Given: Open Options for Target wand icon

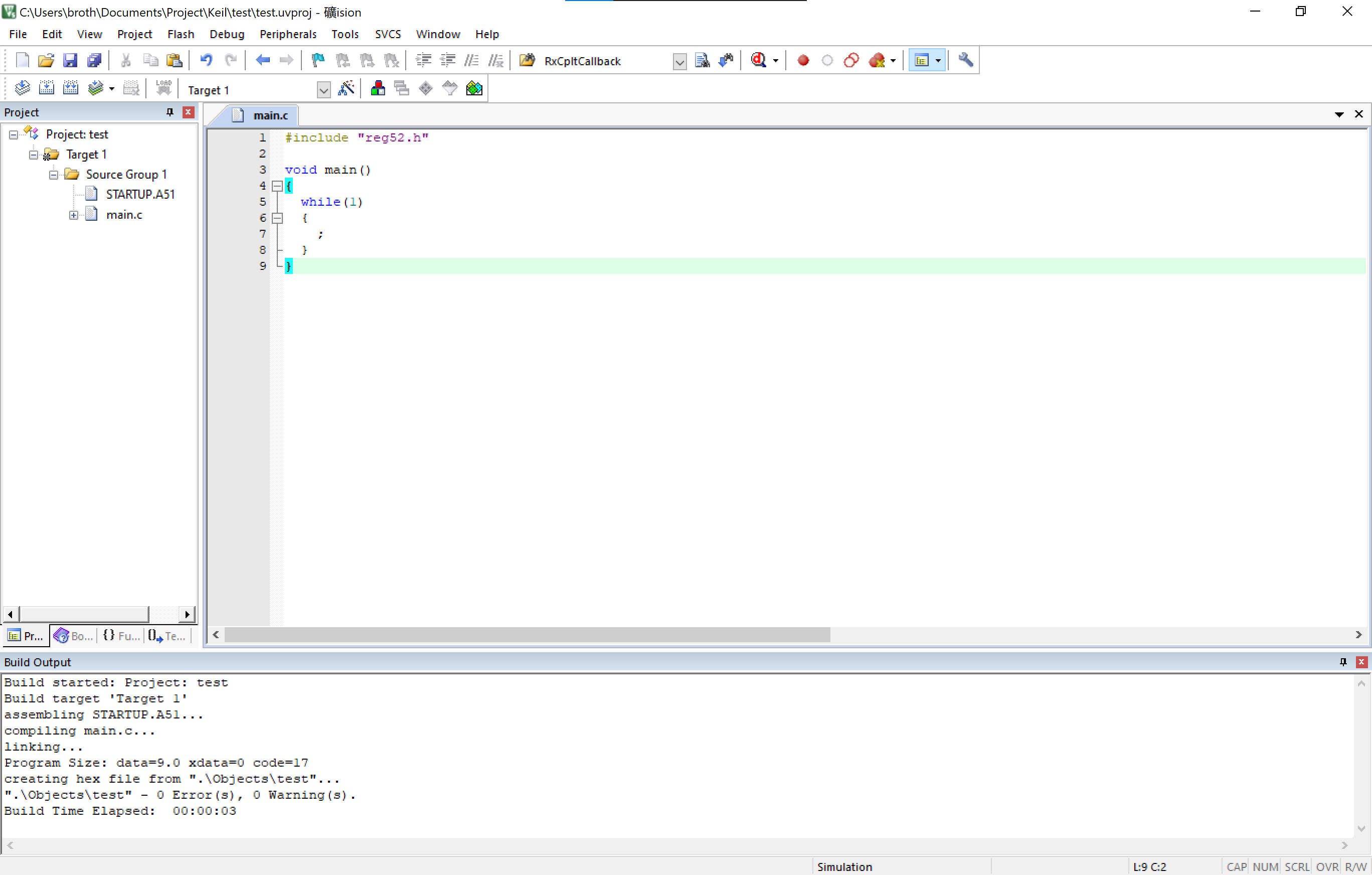Looking at the screenshot, I should (x=346, y=88).
